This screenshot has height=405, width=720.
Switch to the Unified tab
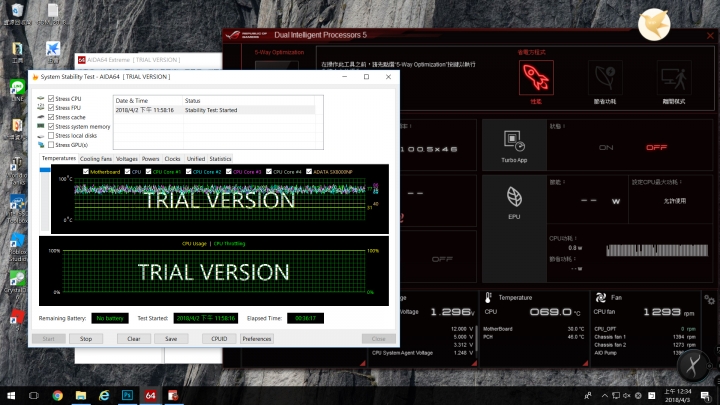pyautogui.click(x=196, y=159)
